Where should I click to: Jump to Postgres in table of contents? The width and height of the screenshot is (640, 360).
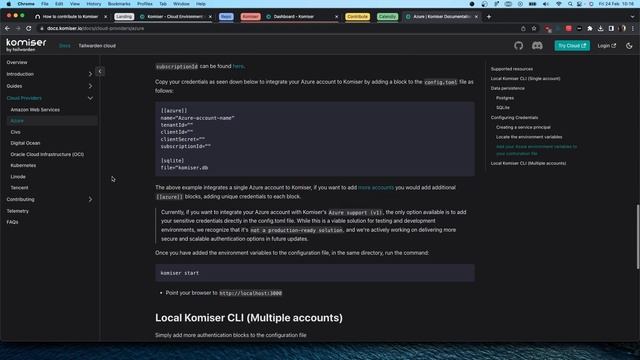pyautogui.click(x=505, y=98)
